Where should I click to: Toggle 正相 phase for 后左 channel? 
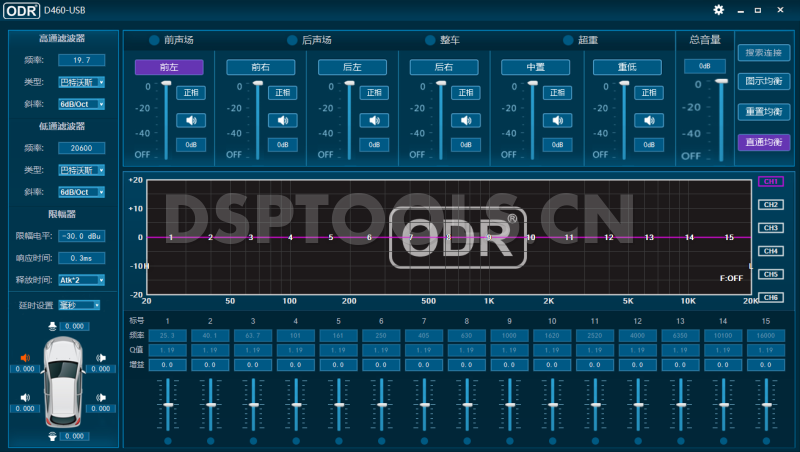(x=374, y=92)
